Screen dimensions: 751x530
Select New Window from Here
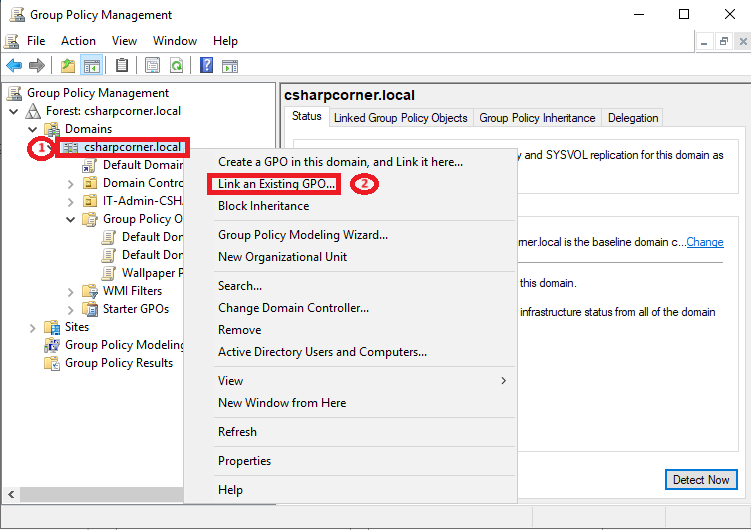coord(282,403)
